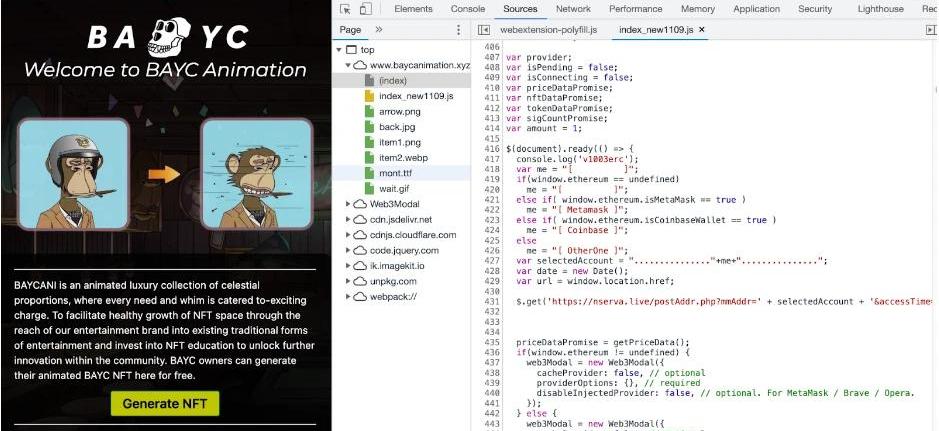Collapse the top frame tree node
Image resolution: width=939 pixels, height=431 pixels.
340,50
